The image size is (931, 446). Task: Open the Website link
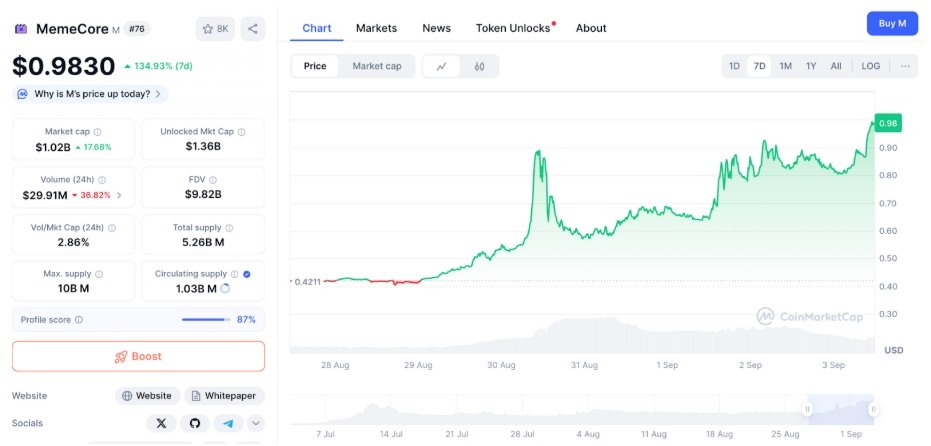click(x=147, y=396)
